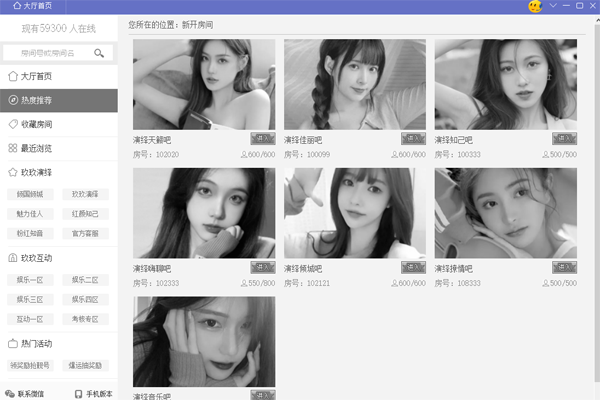Viewport: 600px width, 400px height.
Task: Open thumbnail of room 100099
Action: click(355, 84)
